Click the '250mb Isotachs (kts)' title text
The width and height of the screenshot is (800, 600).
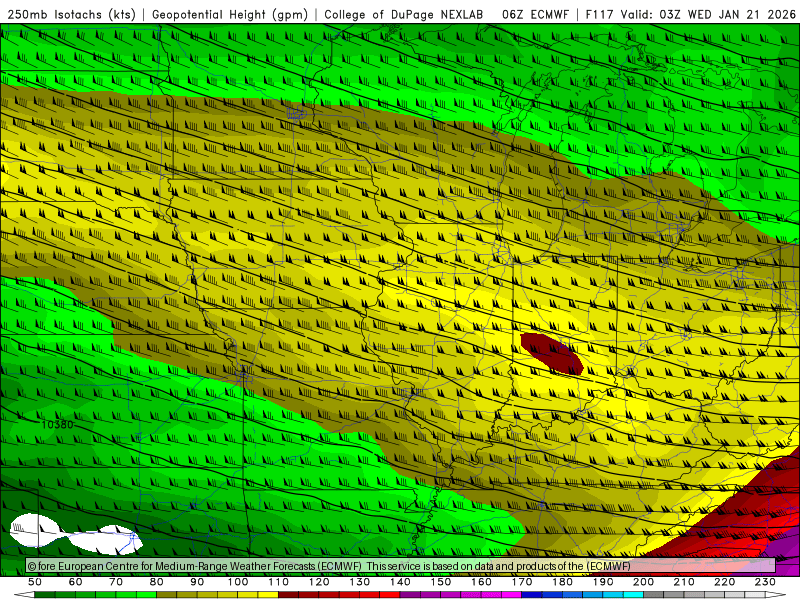pos(71,14)
